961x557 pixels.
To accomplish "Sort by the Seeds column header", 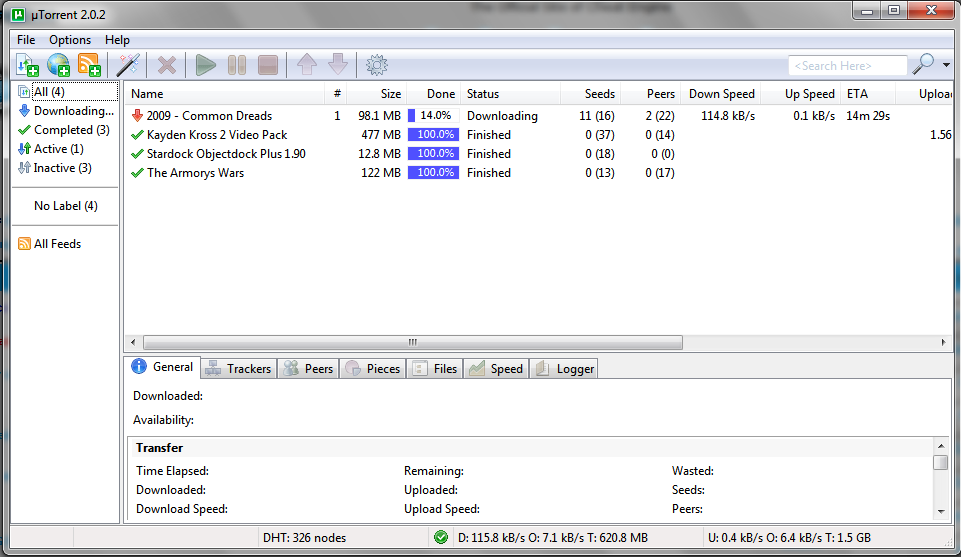I will (590, 94).
